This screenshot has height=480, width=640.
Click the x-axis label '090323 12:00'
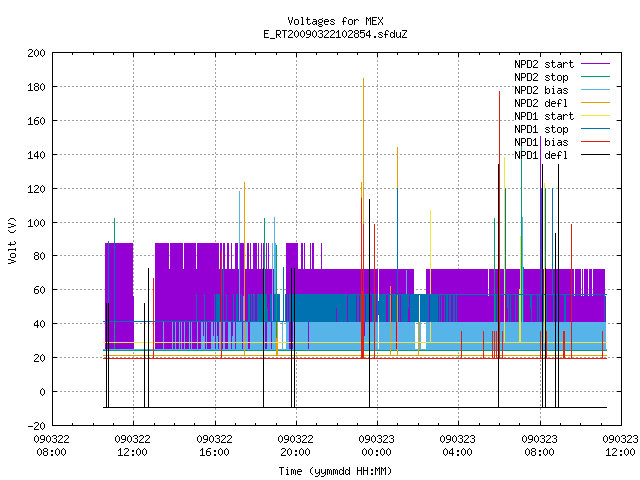[620, 446]
